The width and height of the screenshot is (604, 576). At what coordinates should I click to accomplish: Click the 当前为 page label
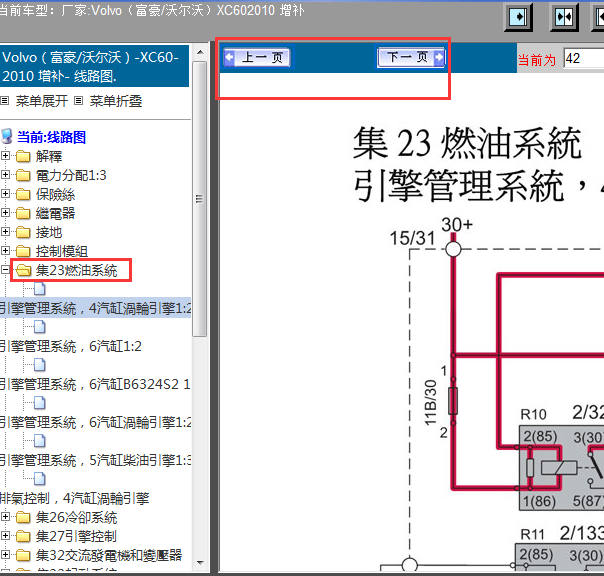pyautogui.click(x=537, y=60)
